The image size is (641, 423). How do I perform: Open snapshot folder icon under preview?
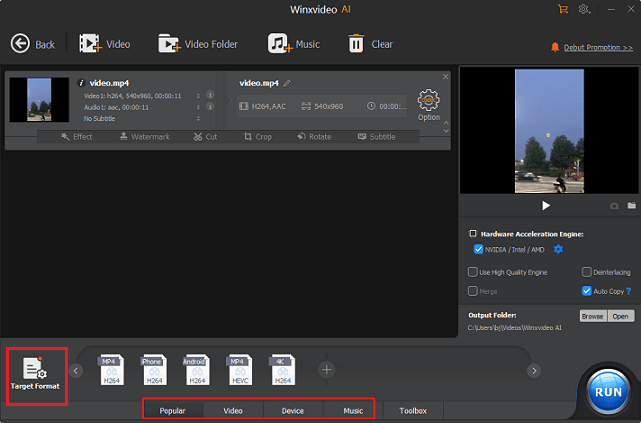pos(632,205)
